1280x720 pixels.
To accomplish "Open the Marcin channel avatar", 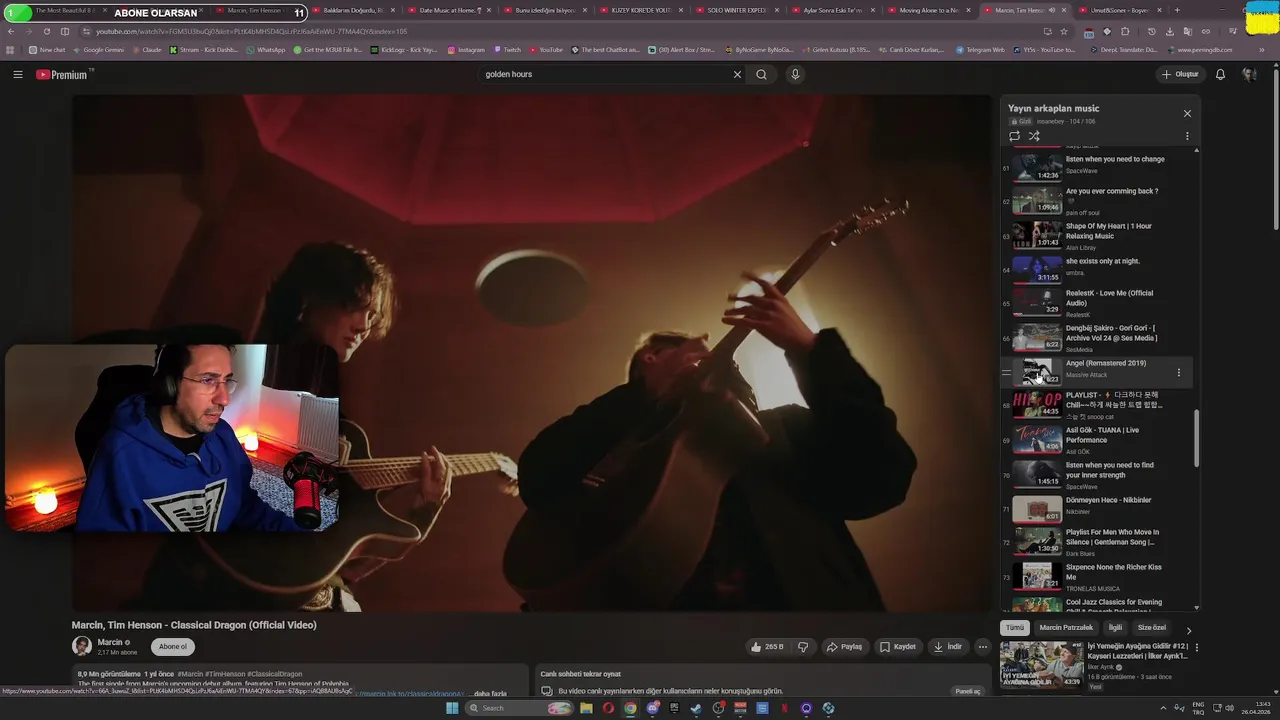I will (x=82, y=646).
